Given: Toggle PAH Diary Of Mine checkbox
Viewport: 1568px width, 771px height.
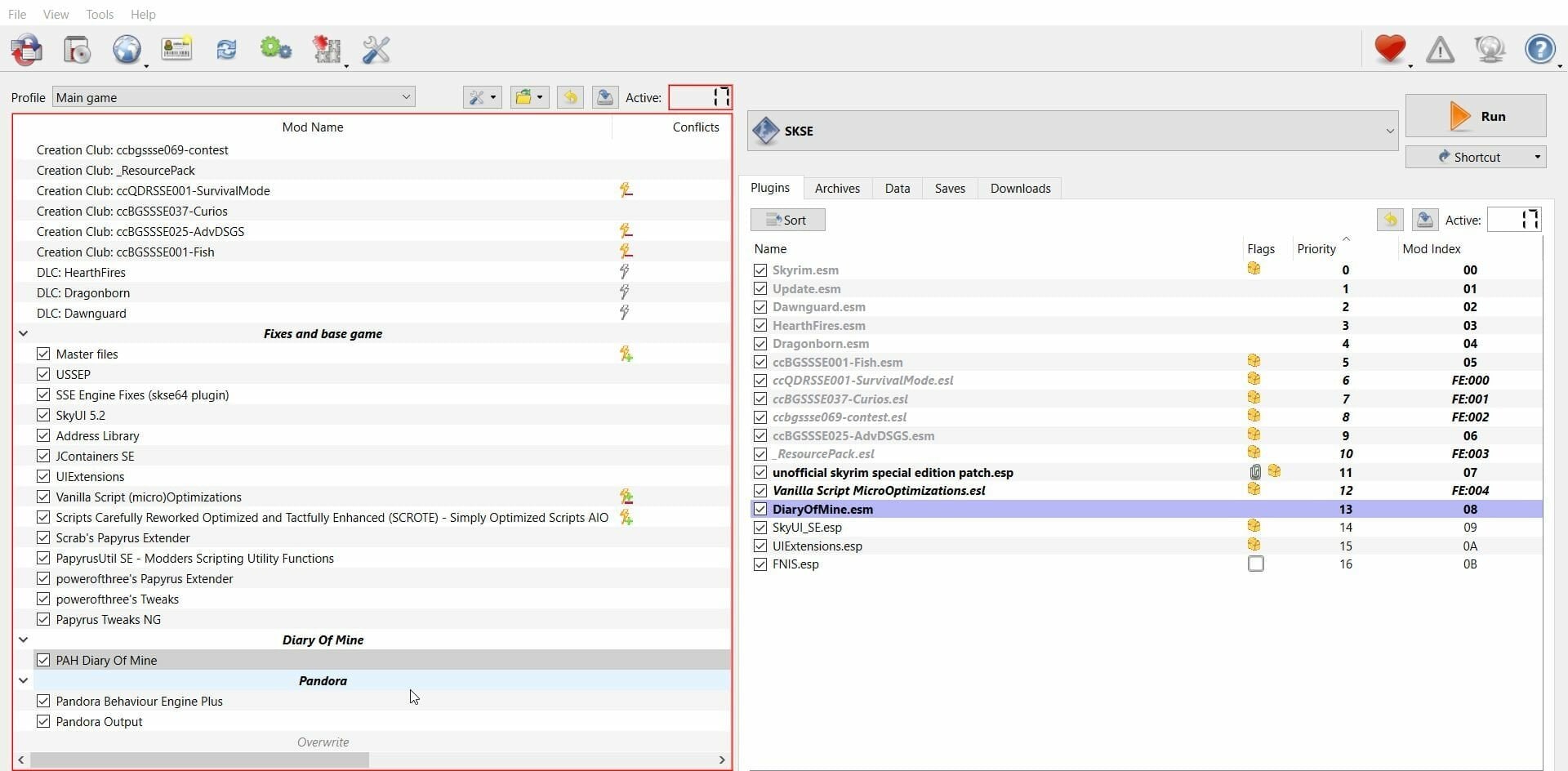Looking at the screenshot, I should [43, 660].
